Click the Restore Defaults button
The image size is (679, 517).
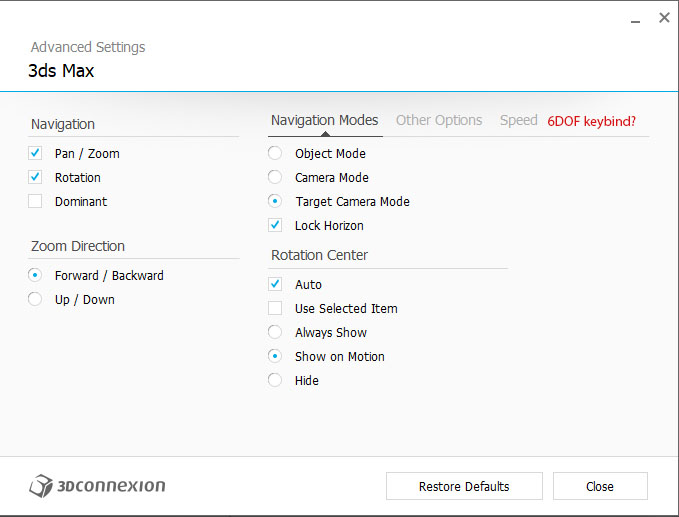(x=464, y=486)
